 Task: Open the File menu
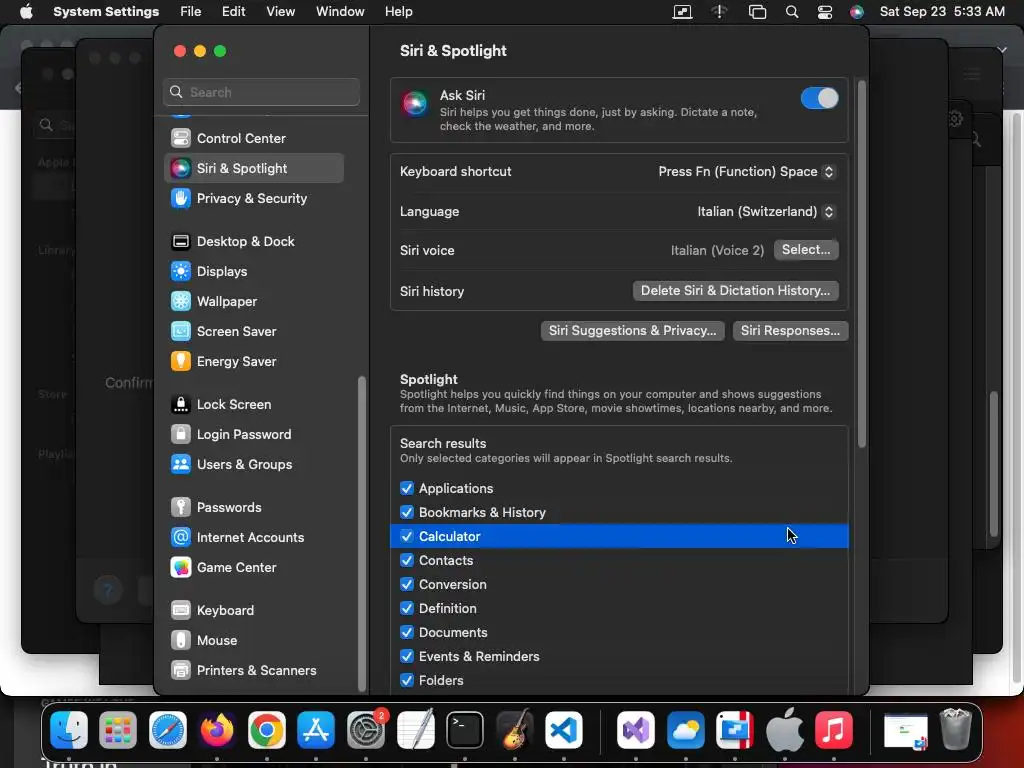[x=191, y=12]
